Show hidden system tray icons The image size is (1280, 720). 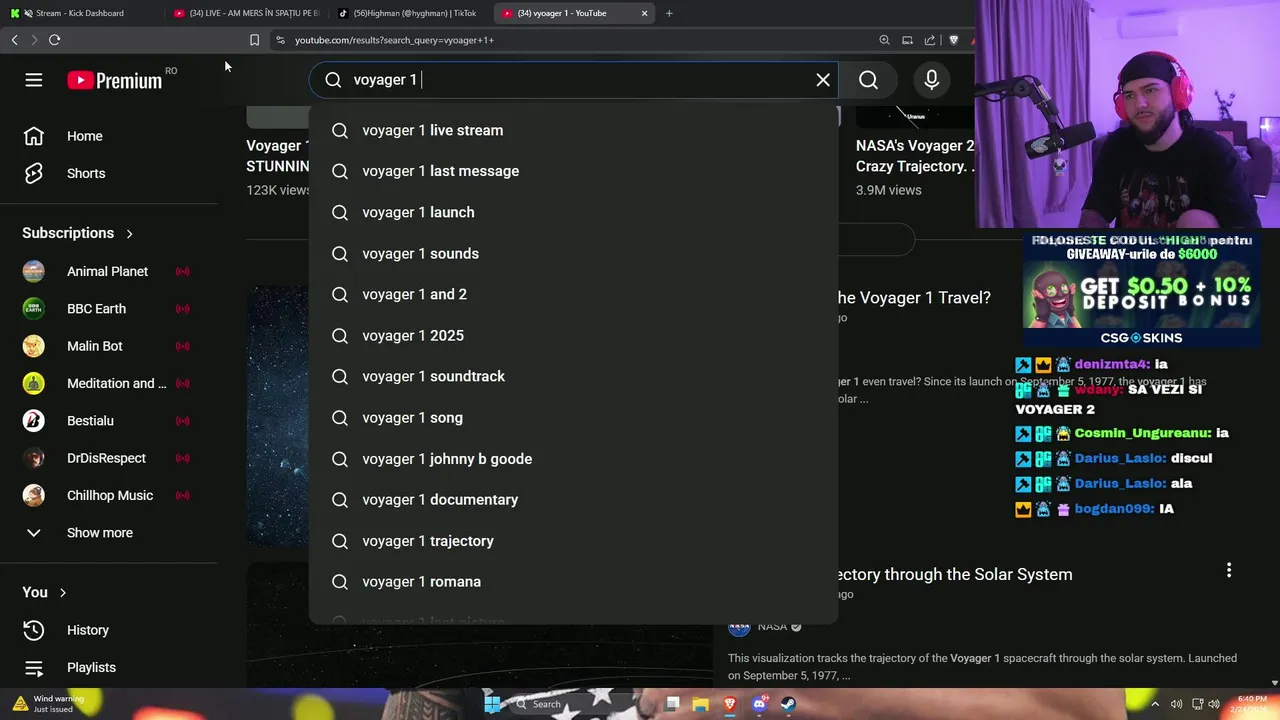tap(1154, 704)
